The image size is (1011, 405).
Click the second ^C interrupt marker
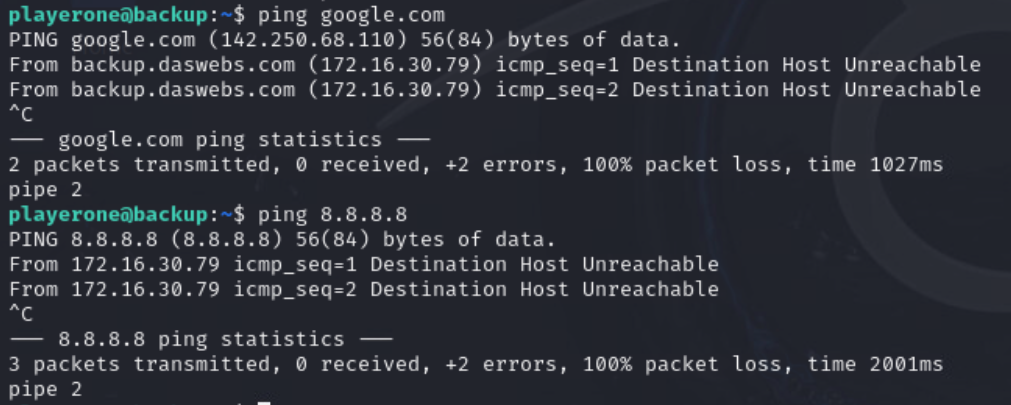[21, 314]
